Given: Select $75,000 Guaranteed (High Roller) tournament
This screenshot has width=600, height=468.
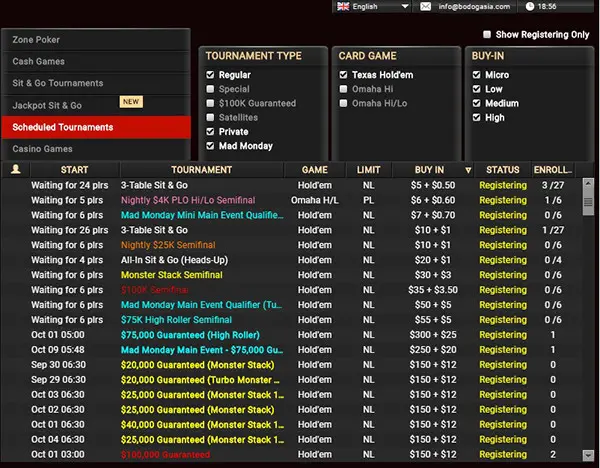Looking at the screenshot, I should pyautogui.click(x=292, y=335).
